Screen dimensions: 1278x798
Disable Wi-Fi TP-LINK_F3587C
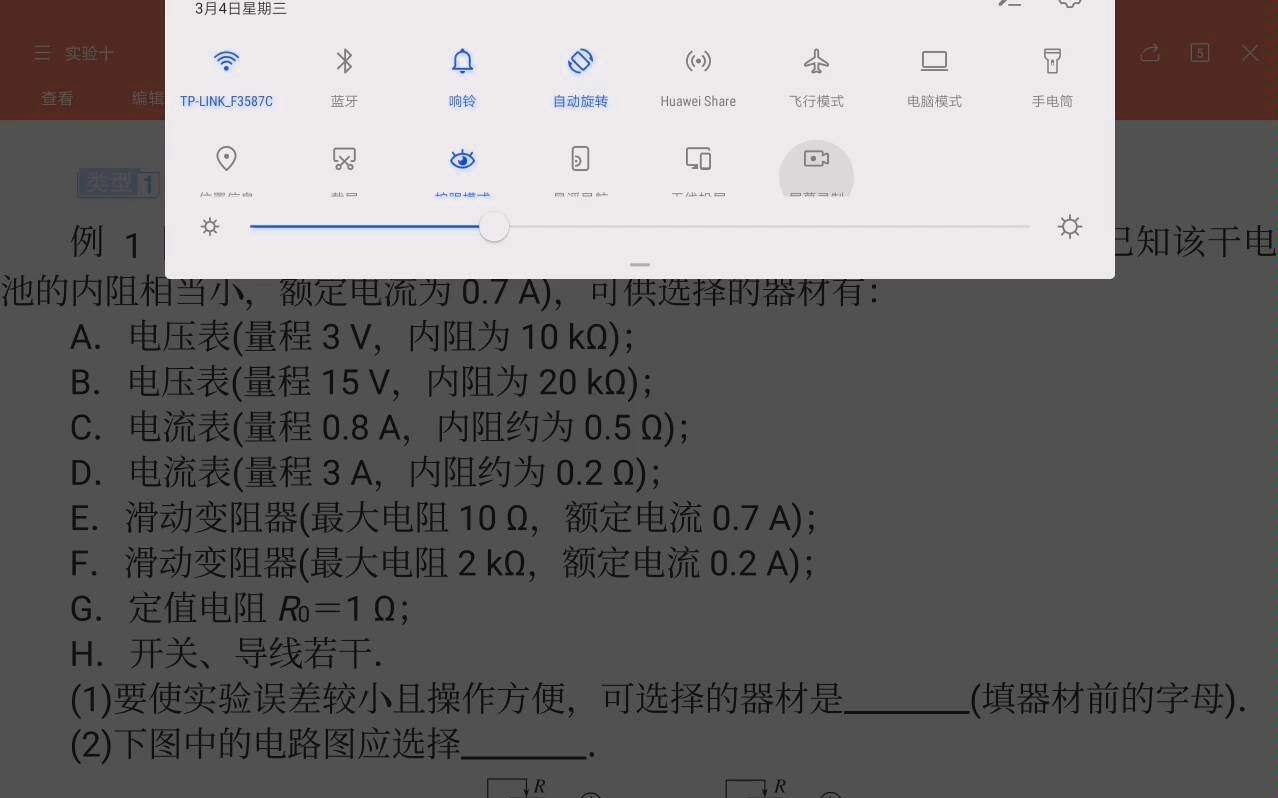[226, 61]
